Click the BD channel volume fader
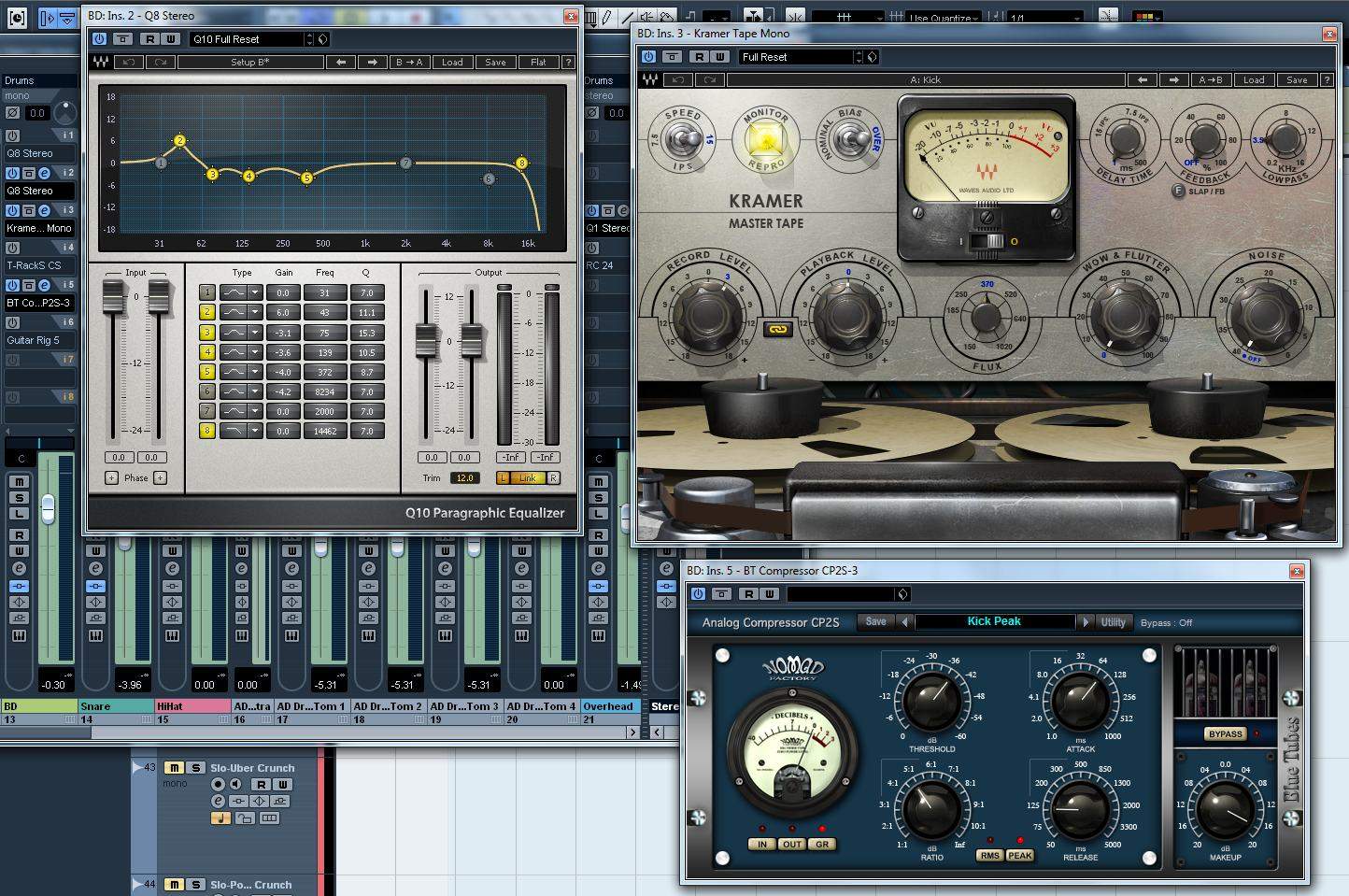Screen dimensions: 1349x896 click(x=48, y=509)
